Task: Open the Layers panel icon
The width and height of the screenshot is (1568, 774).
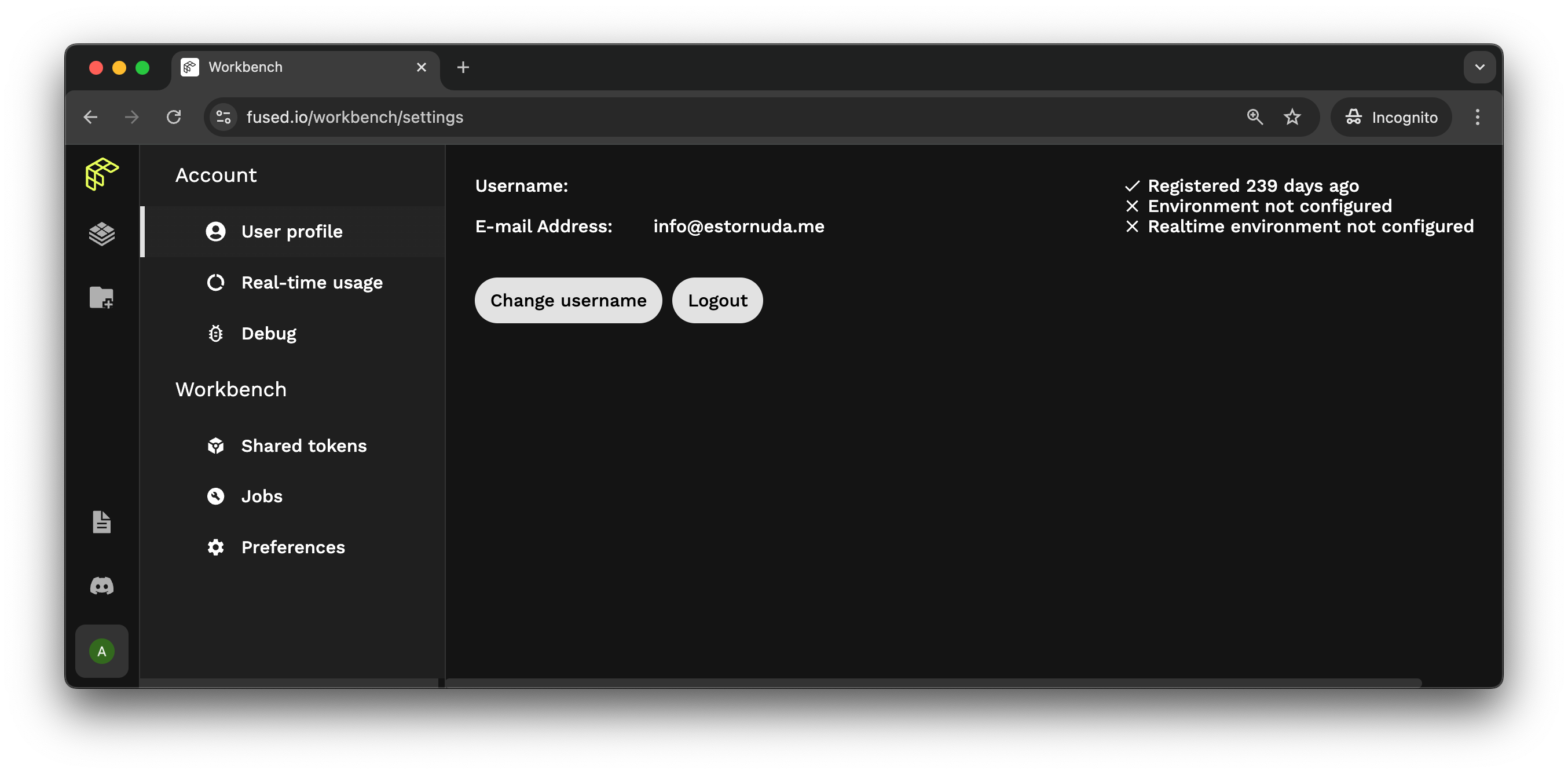Action: [102, 234]
